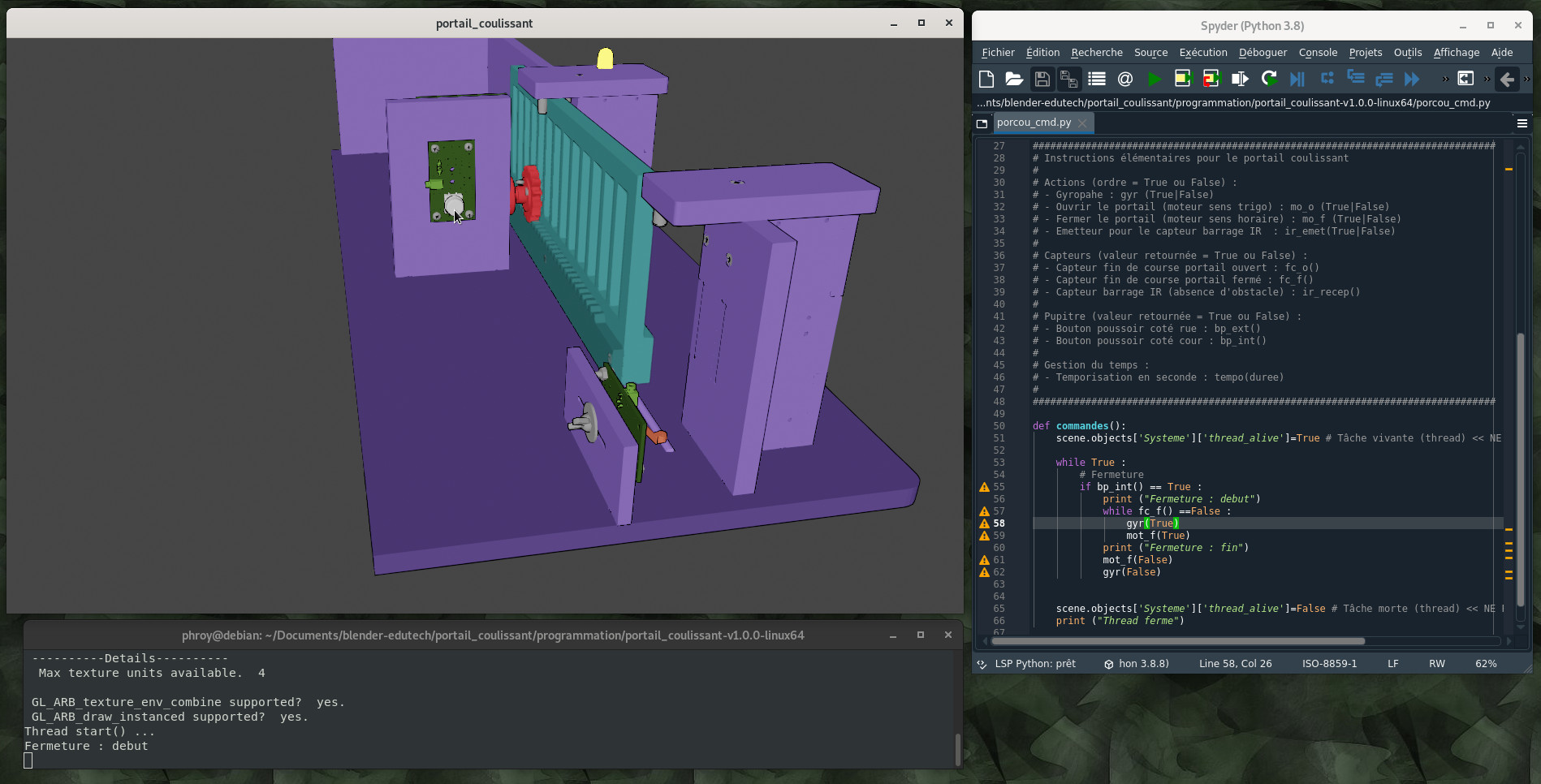Go to previous cursor position arrow
1541x784 pixels.
tap(1507, 79)
